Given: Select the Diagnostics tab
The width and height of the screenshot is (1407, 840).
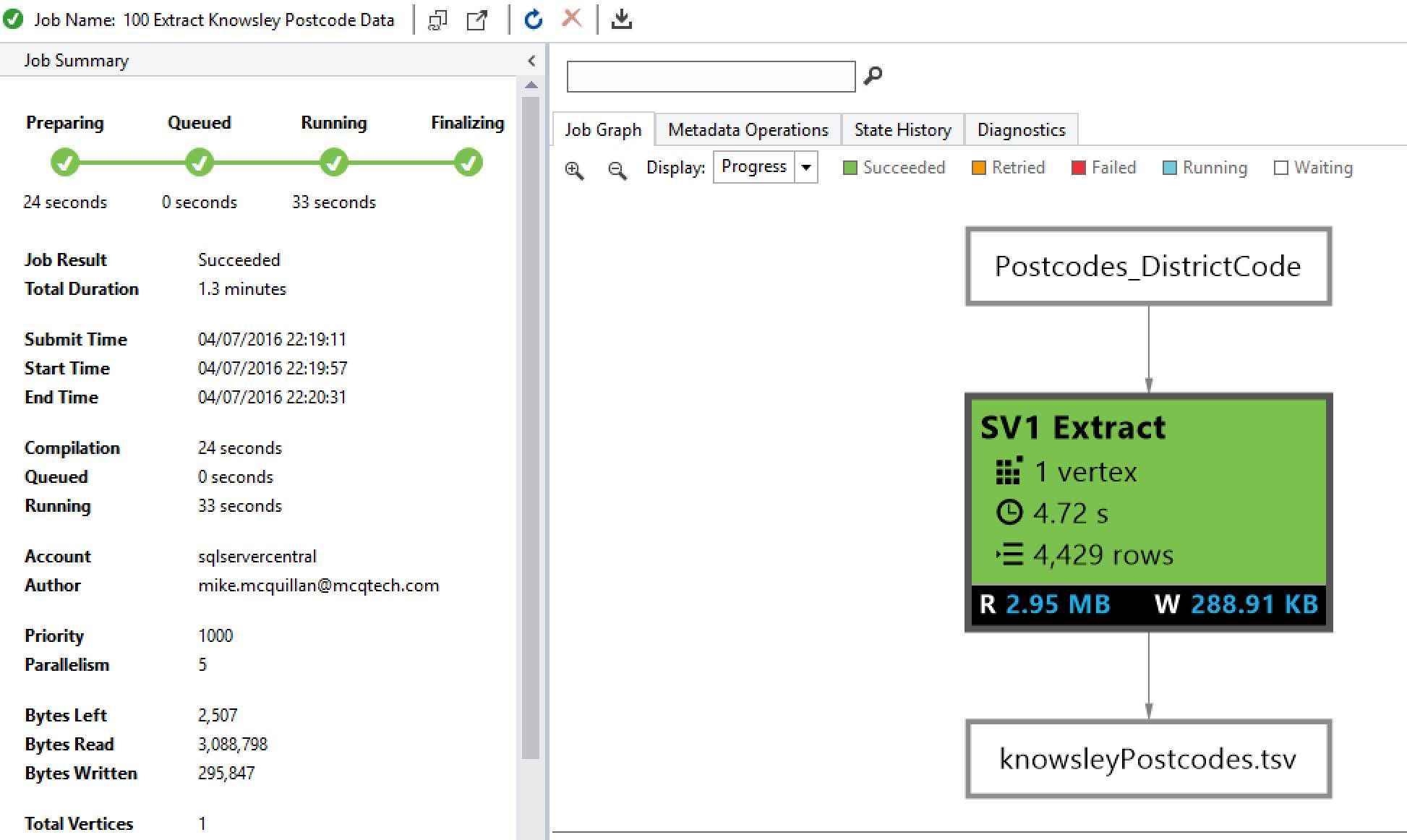Looking at the screenshot, I should coord(1021,130).
